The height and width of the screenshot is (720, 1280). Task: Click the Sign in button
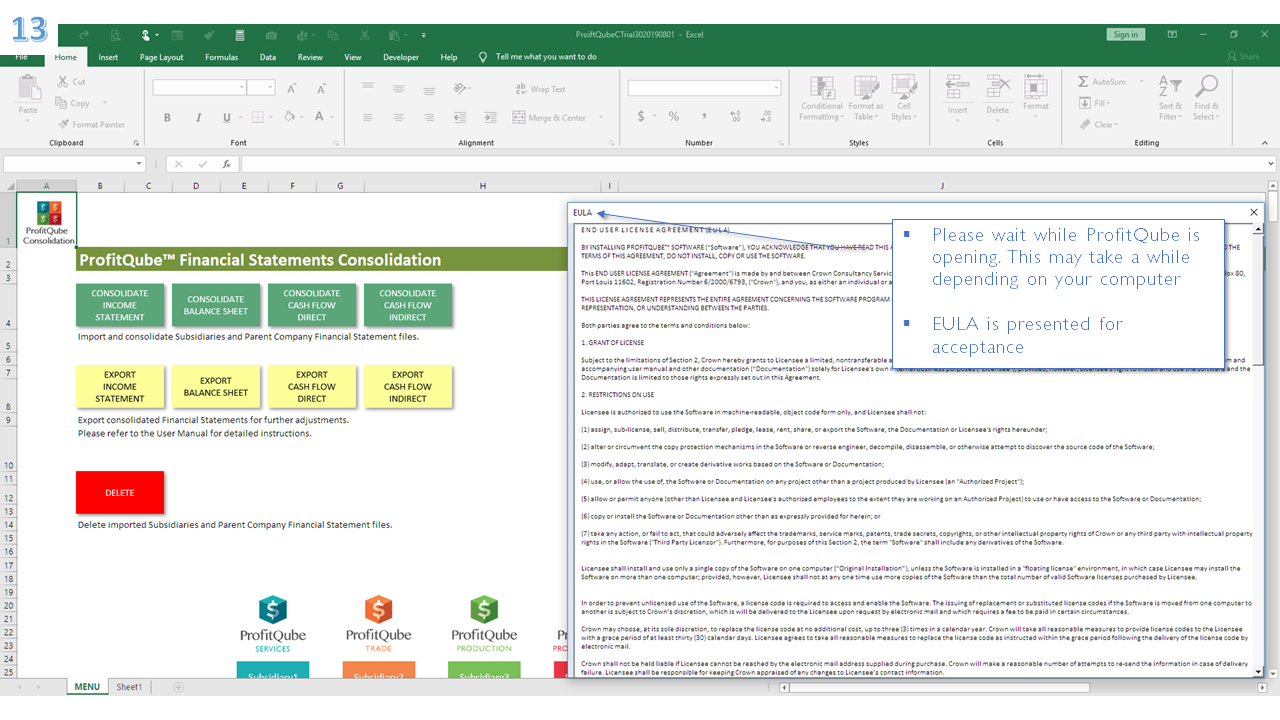click(1125, 34)
